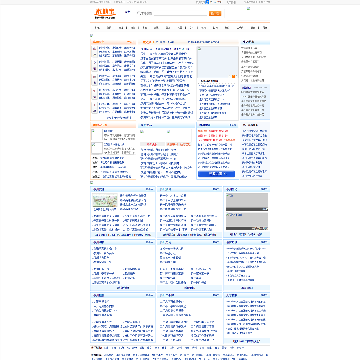Open the first item in the main navigation bar
The height and width of the screenshot is (360, 360).
coord(97,28)
